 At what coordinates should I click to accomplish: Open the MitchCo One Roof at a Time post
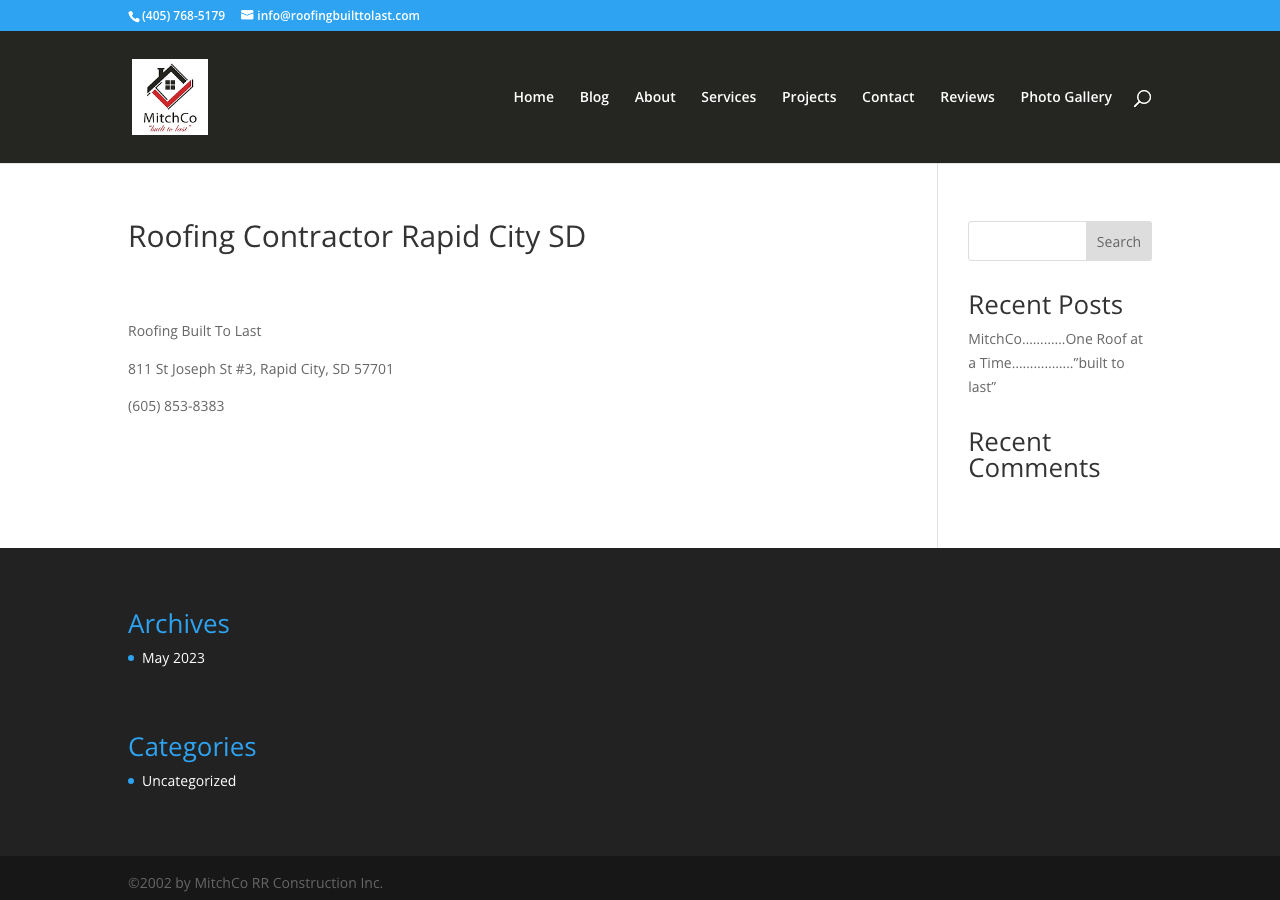pyautogui.click(x=1055, y=363)
